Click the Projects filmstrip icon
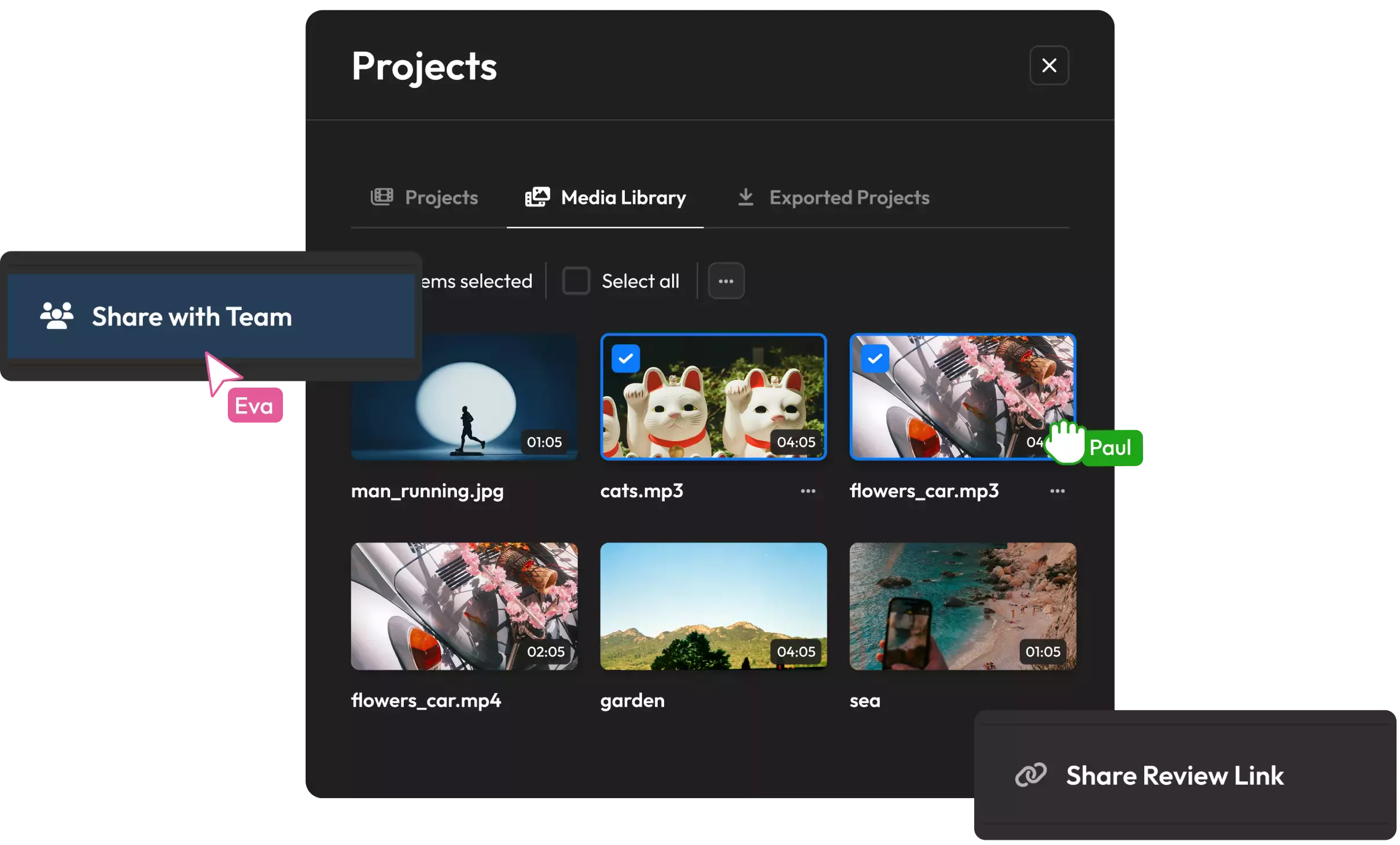The image size is (1400, 845). point(382,197)
